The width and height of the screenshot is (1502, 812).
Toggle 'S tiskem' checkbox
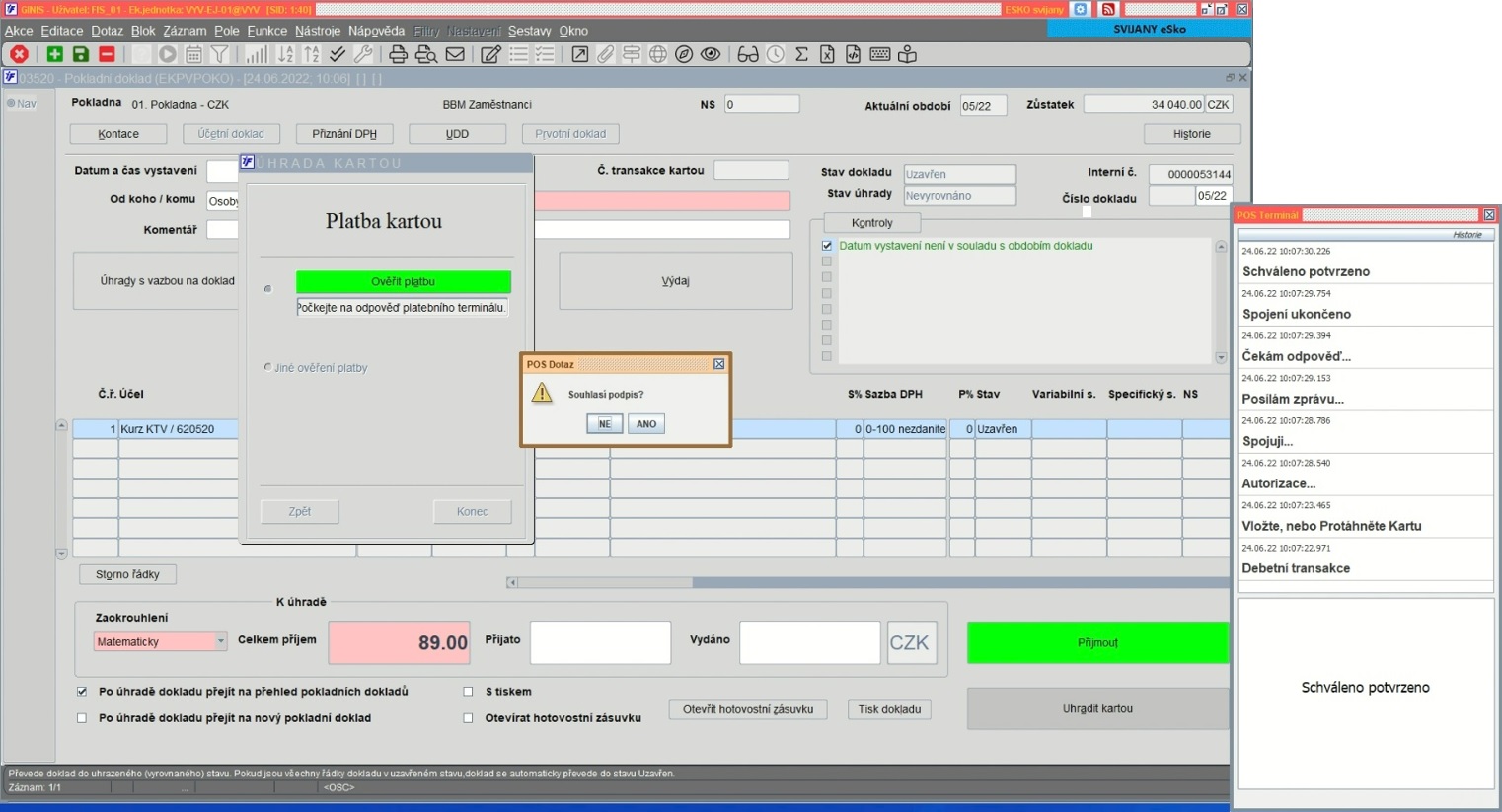point(469,692)
